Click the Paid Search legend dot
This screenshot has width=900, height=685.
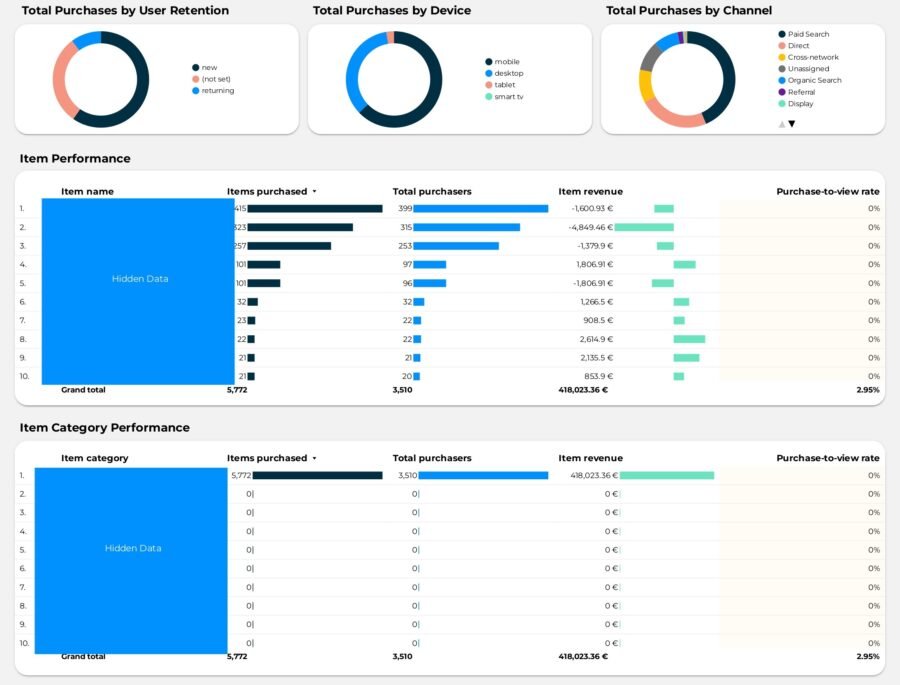(x=782, y=34)
